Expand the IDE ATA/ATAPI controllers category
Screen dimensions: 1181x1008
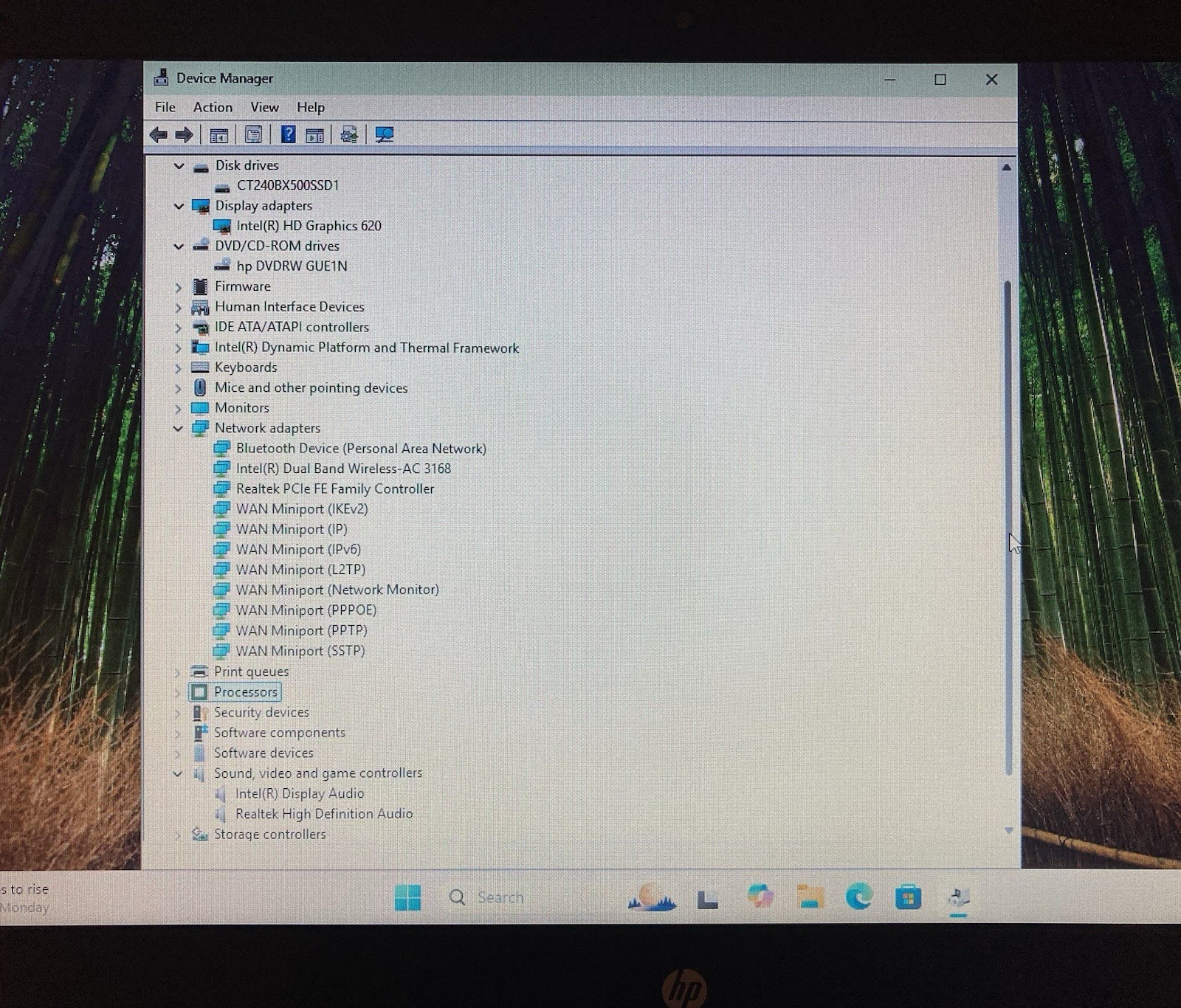tap(179, 328)
